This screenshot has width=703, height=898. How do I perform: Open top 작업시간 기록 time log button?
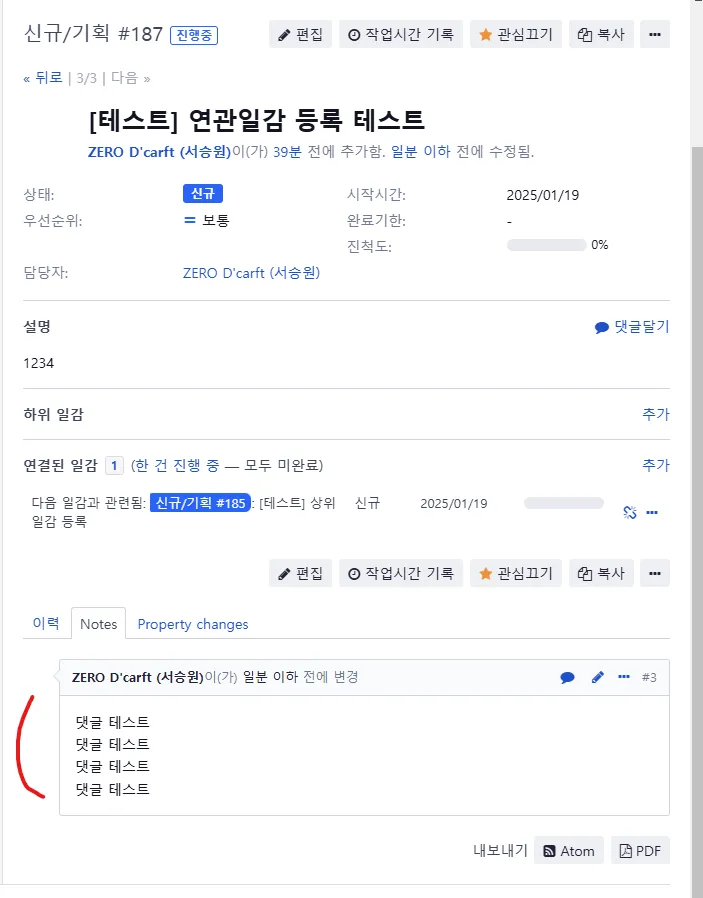coord(400,34)
